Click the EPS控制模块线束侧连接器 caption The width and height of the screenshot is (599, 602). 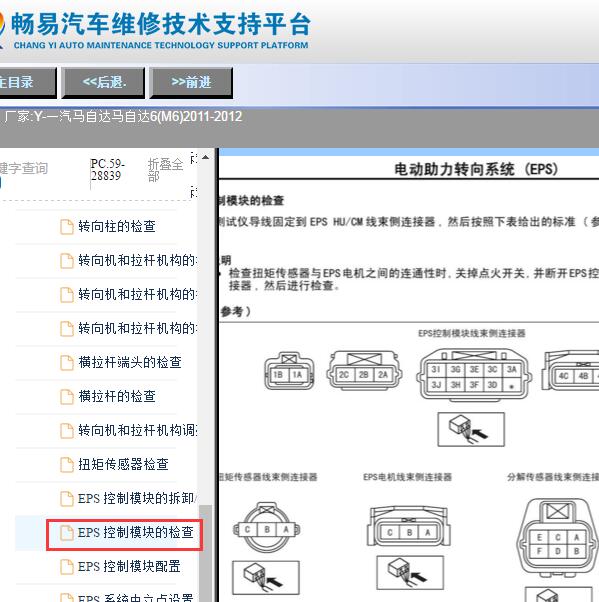point(472,333)
